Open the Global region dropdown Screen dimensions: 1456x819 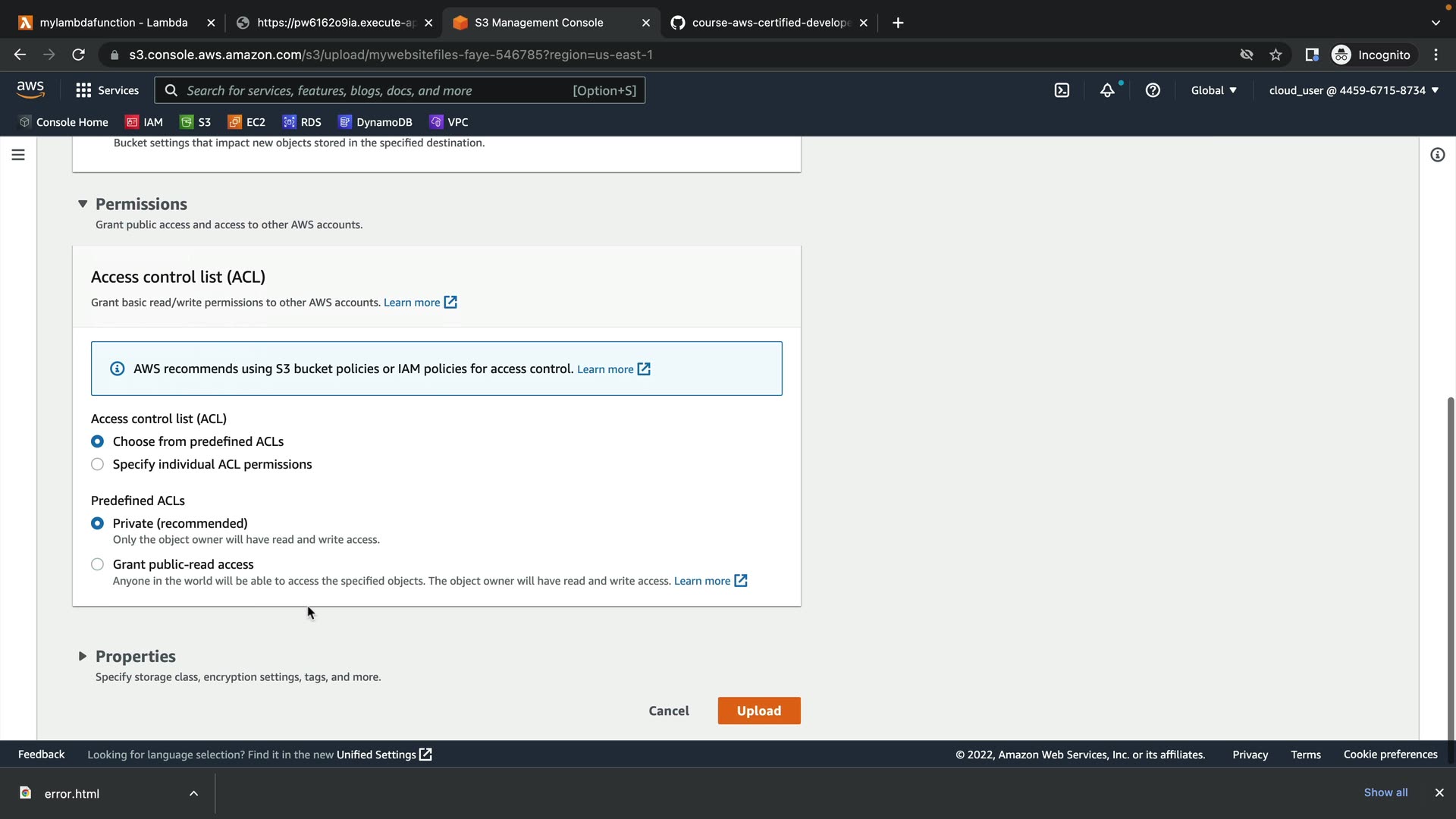(x=1213, y=90)
